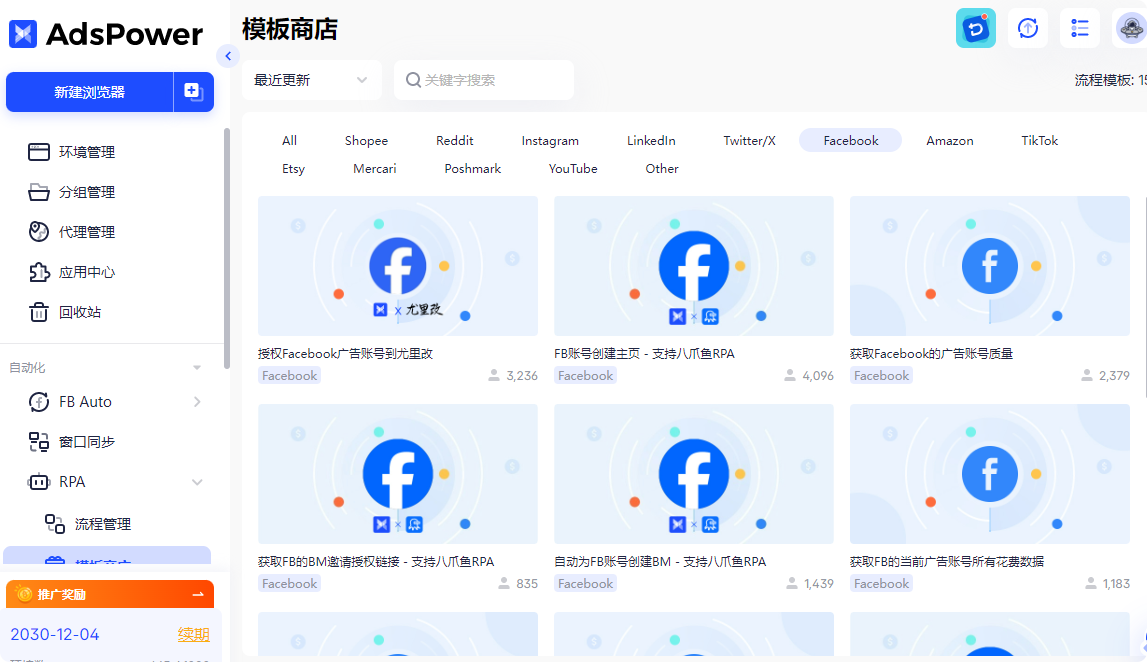1147x662 pixels.
Task: Click the expiry date 2030-12-04
Action: 55,634
